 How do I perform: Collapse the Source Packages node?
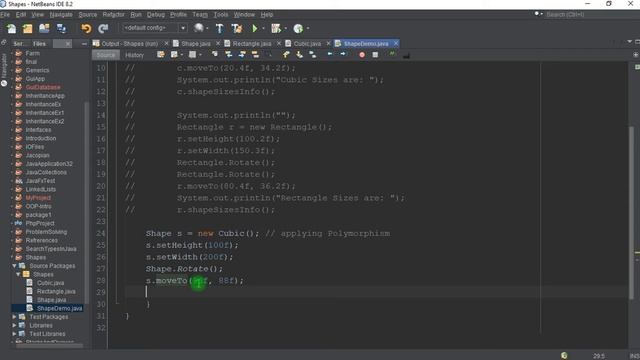click(x=14, y=266)
